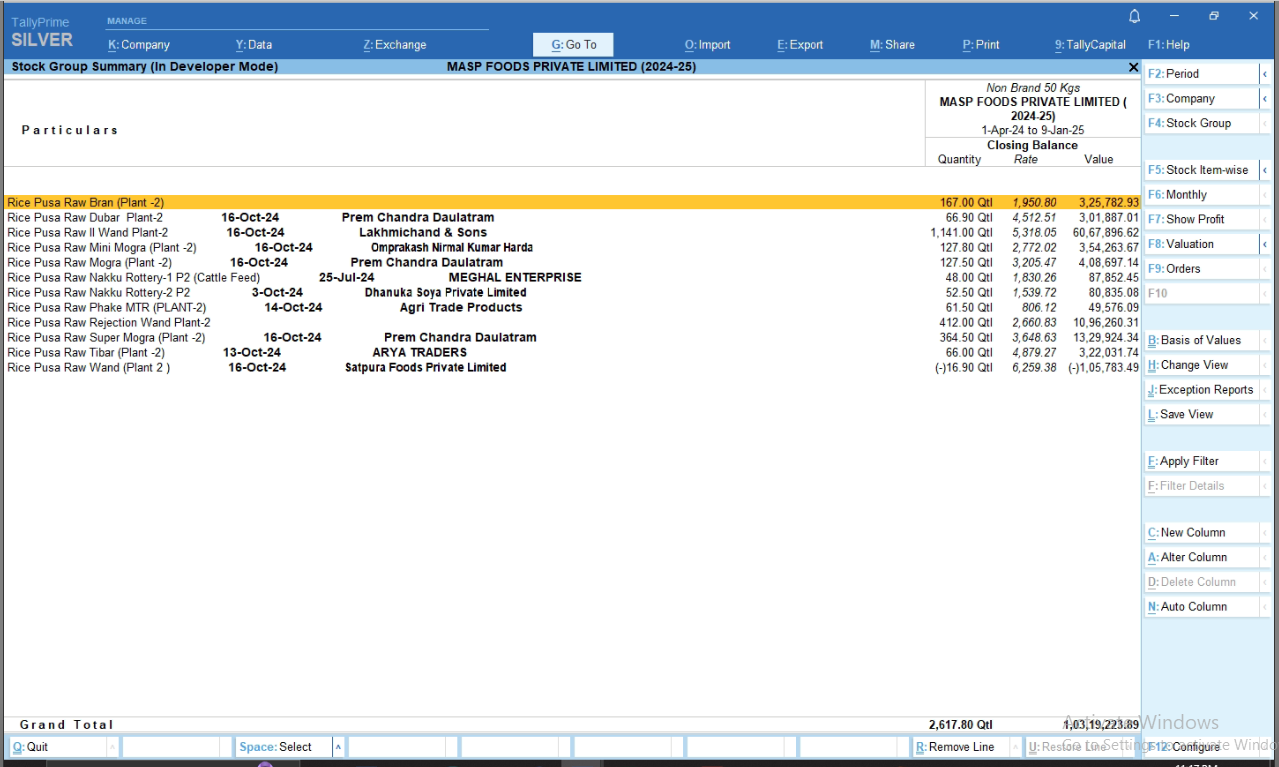Click C: New Column
The image size is (1279, 767).
tap(1201, 533)
